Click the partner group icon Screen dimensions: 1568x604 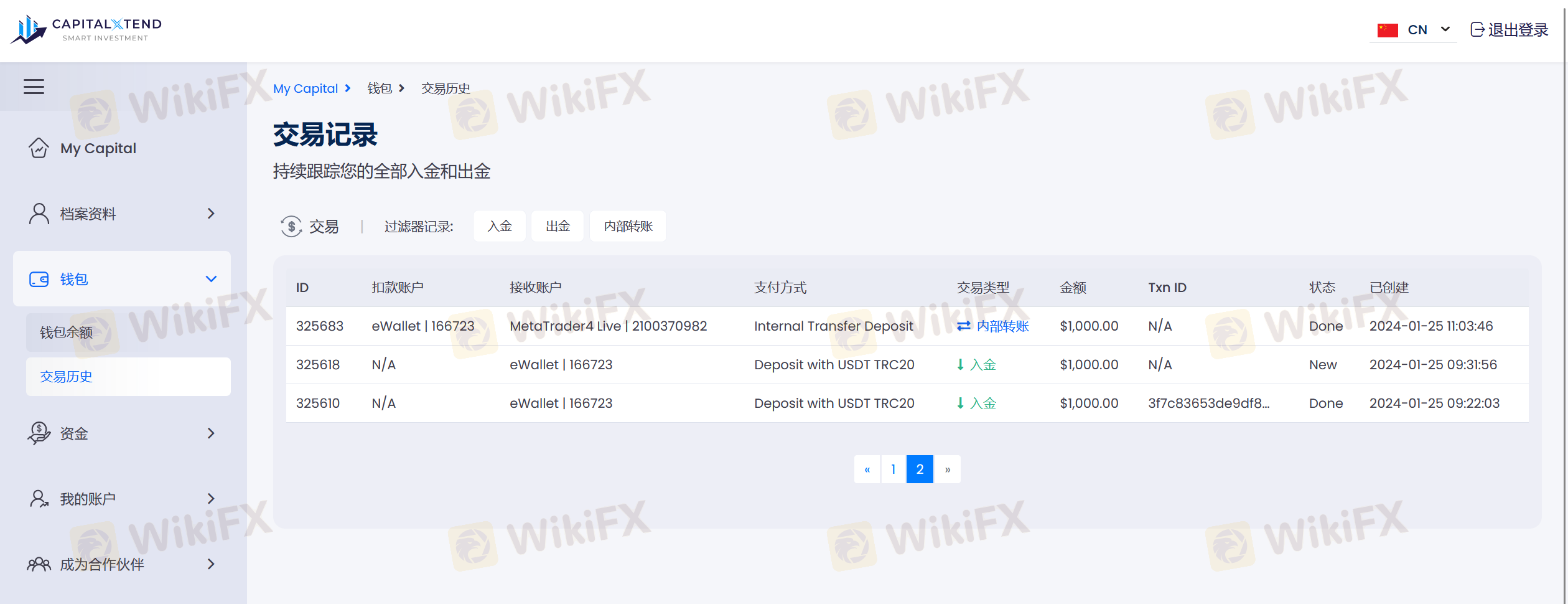(x=39, y=564)
